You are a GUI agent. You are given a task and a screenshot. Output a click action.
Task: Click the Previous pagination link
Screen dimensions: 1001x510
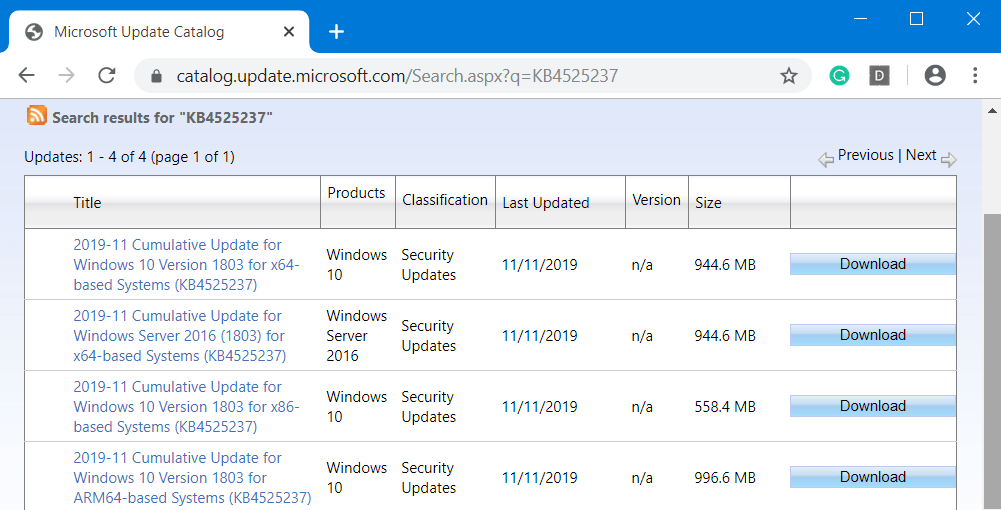[x=866, y=155]
